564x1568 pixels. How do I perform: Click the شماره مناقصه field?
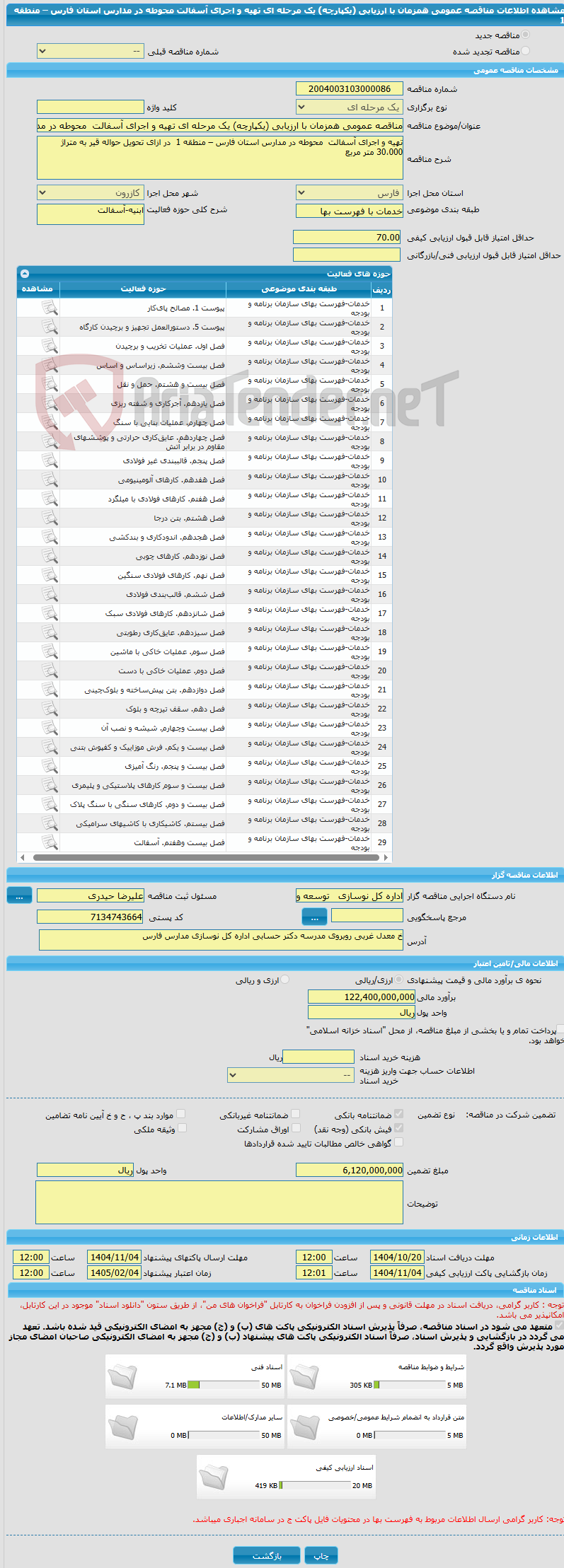pyautogui.click(x=350, y=88)
